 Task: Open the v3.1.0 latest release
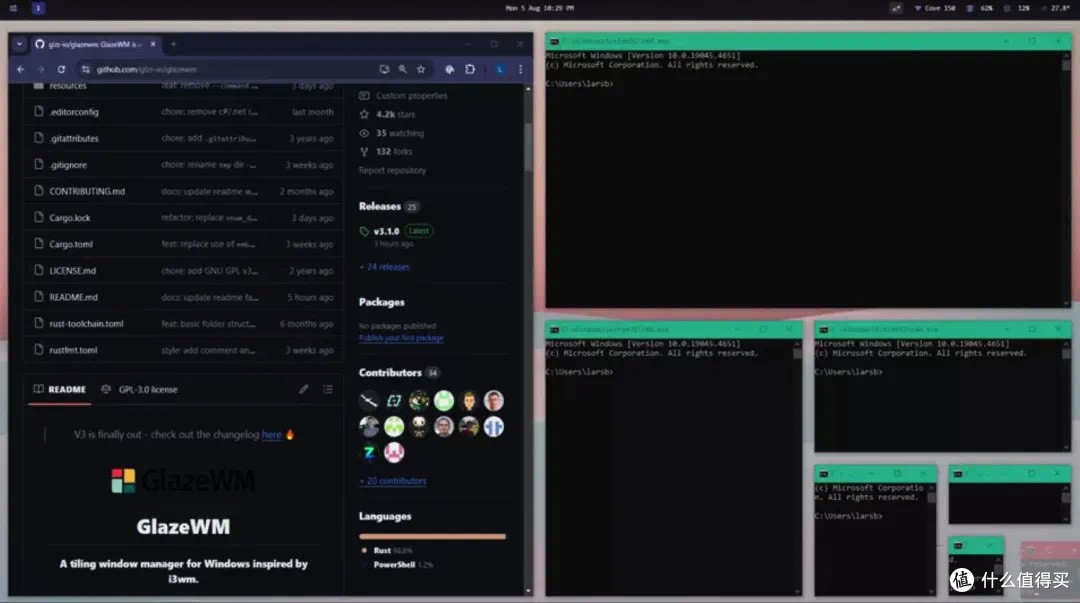[x=386, y=232]
